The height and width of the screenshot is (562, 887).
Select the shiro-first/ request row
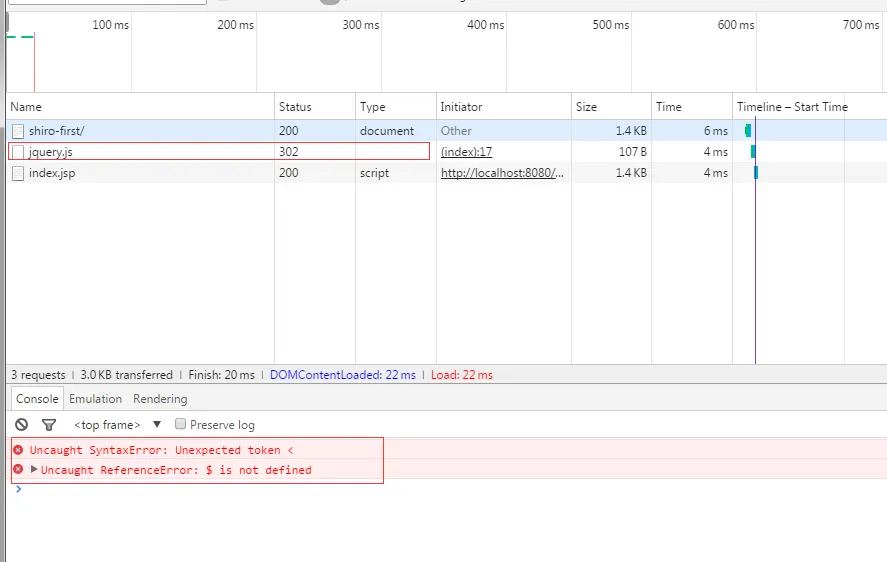tap(140, 131)
